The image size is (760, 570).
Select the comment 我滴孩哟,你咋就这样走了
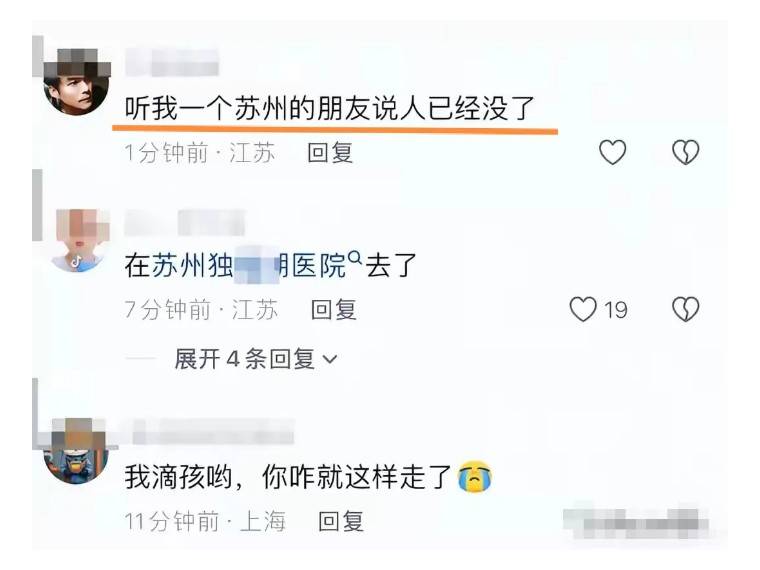(289, 477)
